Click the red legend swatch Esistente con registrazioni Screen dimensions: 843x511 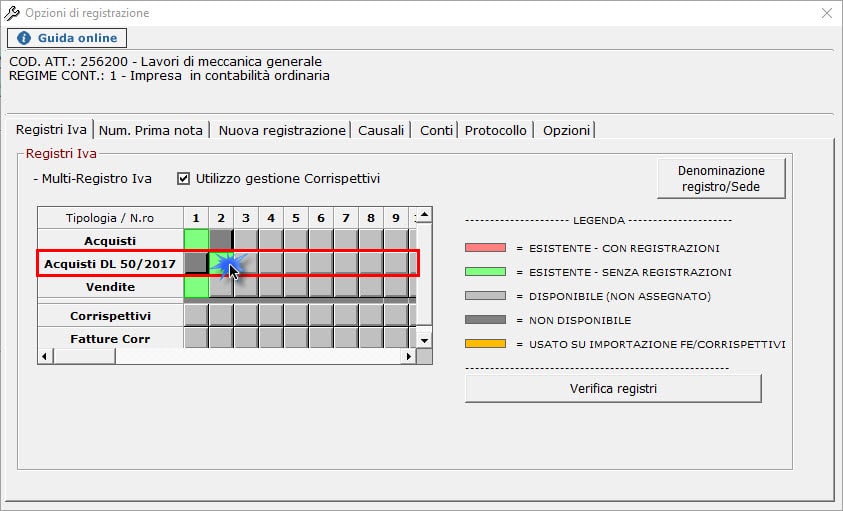485,248
